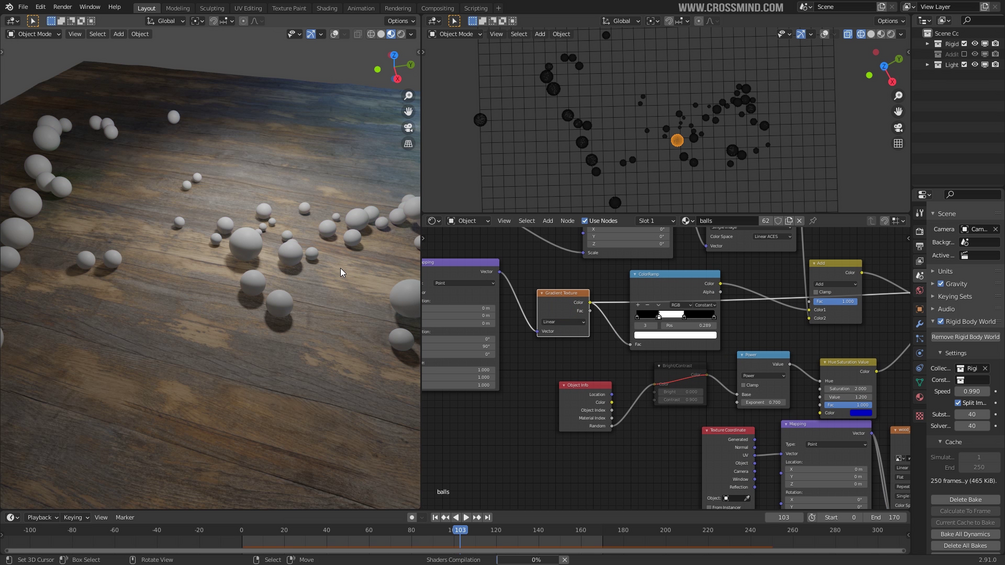Toggle Gravity checkbox
Viewport: 1005px width, 565px height.
941,284
